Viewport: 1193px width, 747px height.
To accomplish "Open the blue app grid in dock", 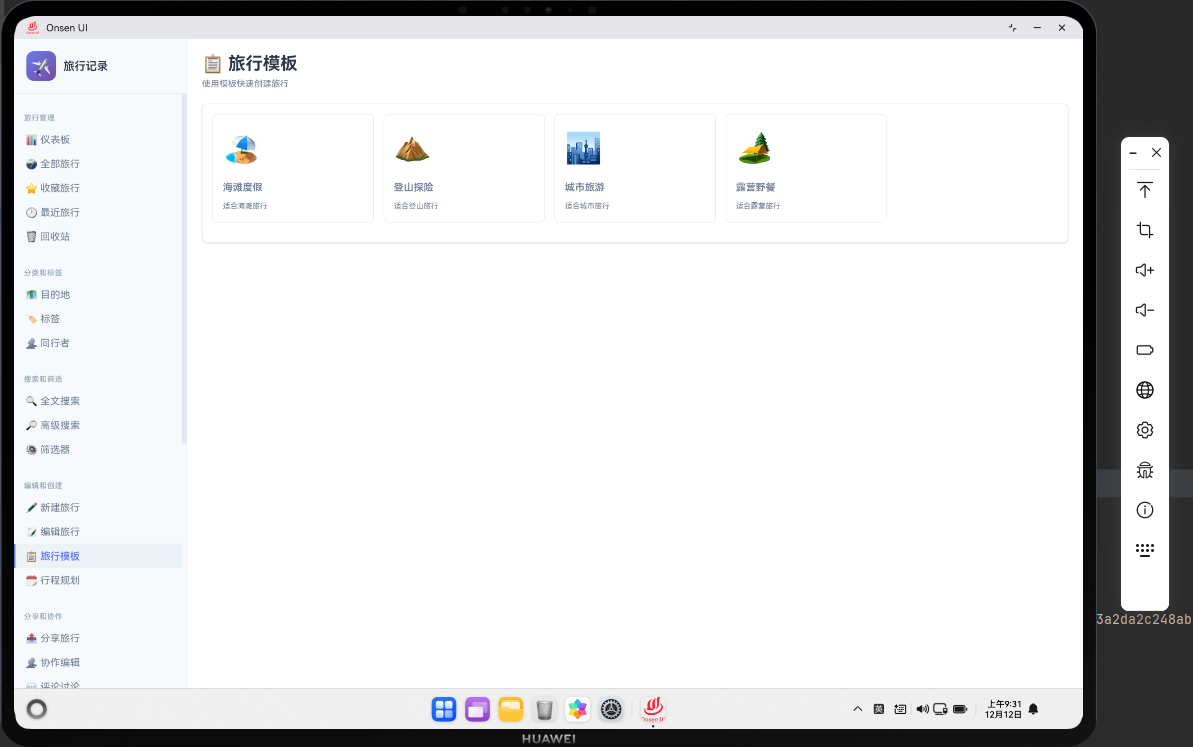I will click(444, 709).
